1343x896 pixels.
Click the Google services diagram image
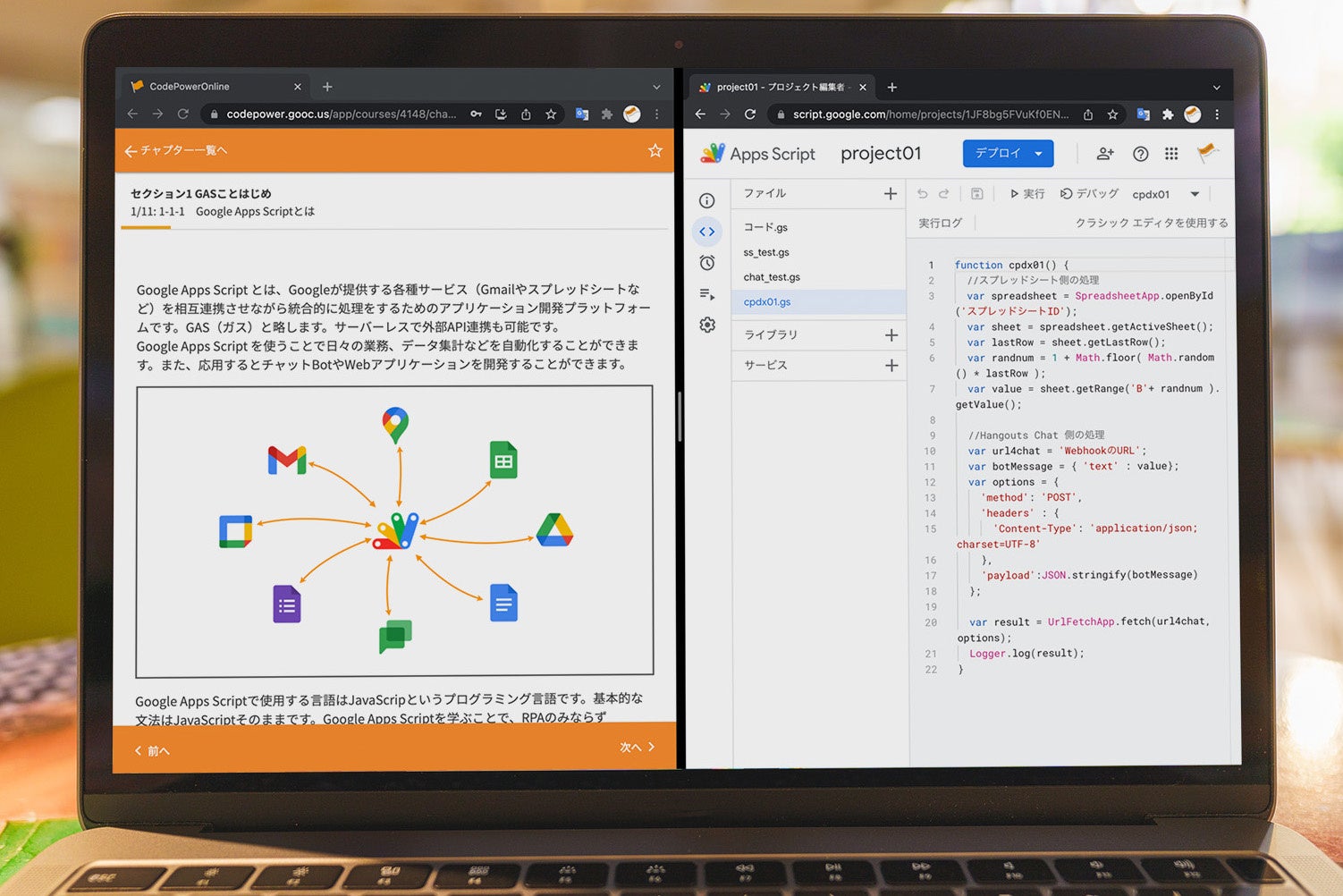tap(394, 531)
